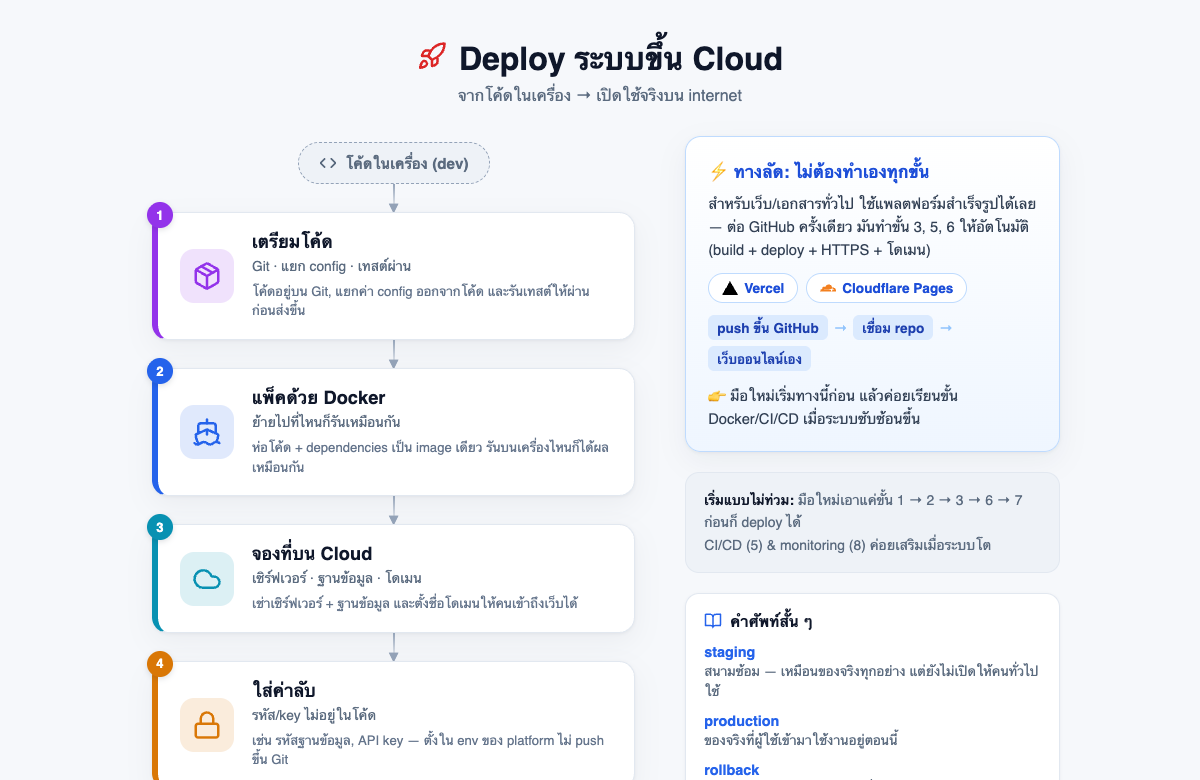The image size is (1200, 780).
Task: Click the คำศัพท์สั้น ๆ section heading
Action: pyautogui.click(x=771, y=621)
